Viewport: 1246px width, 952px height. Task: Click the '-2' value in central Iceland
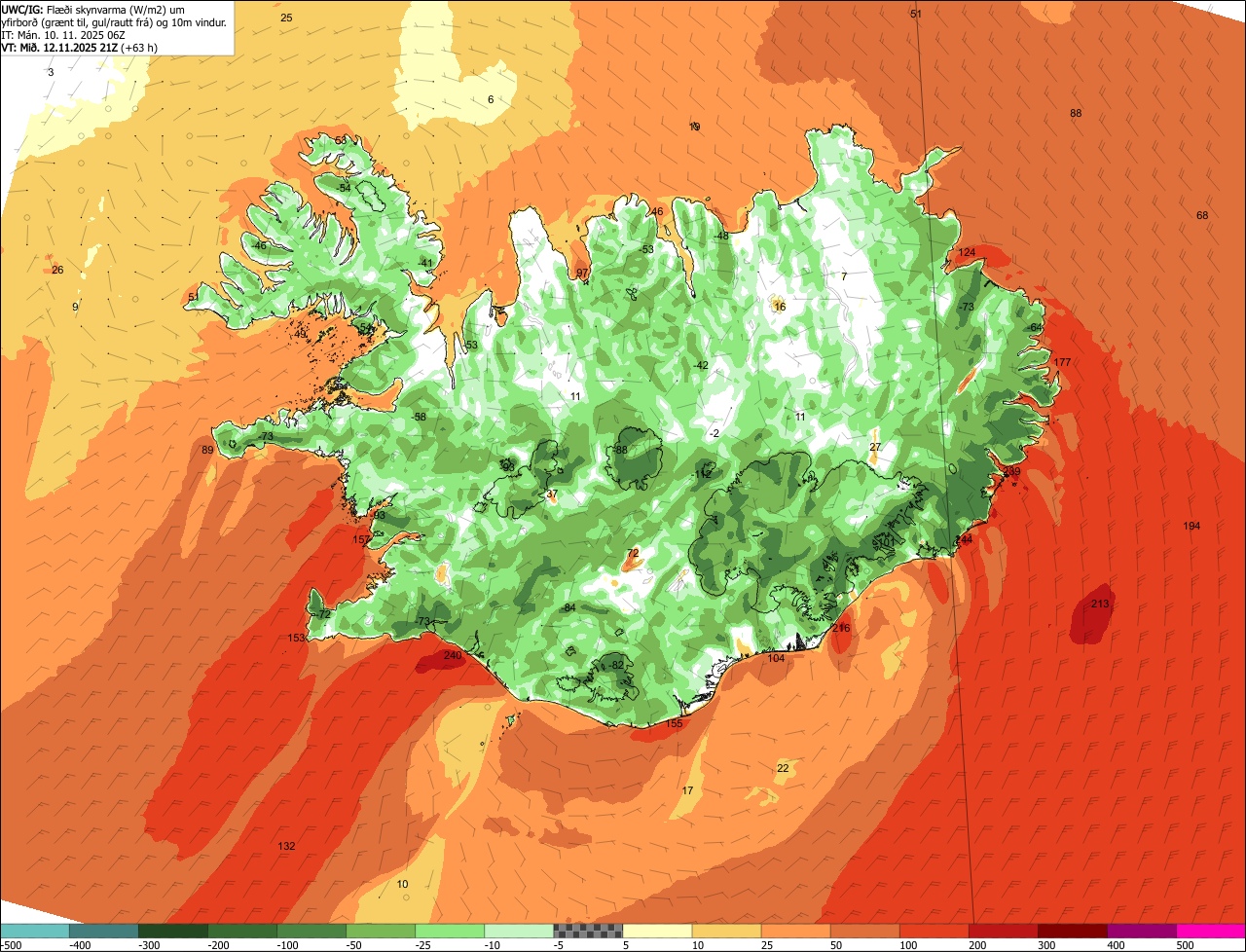click(714, 433)
